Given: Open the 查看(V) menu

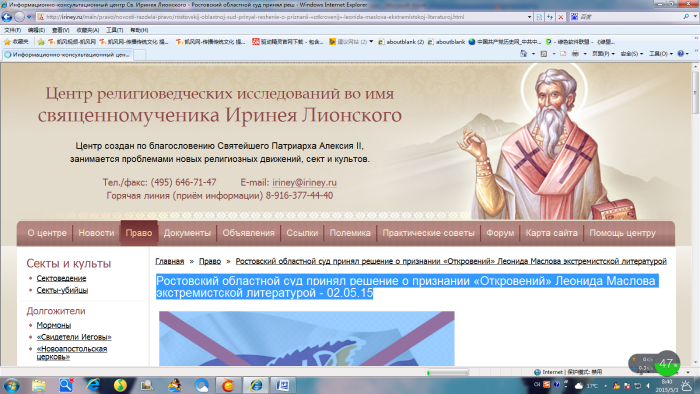Looking at the screenshot, I should tap(60, 30).
